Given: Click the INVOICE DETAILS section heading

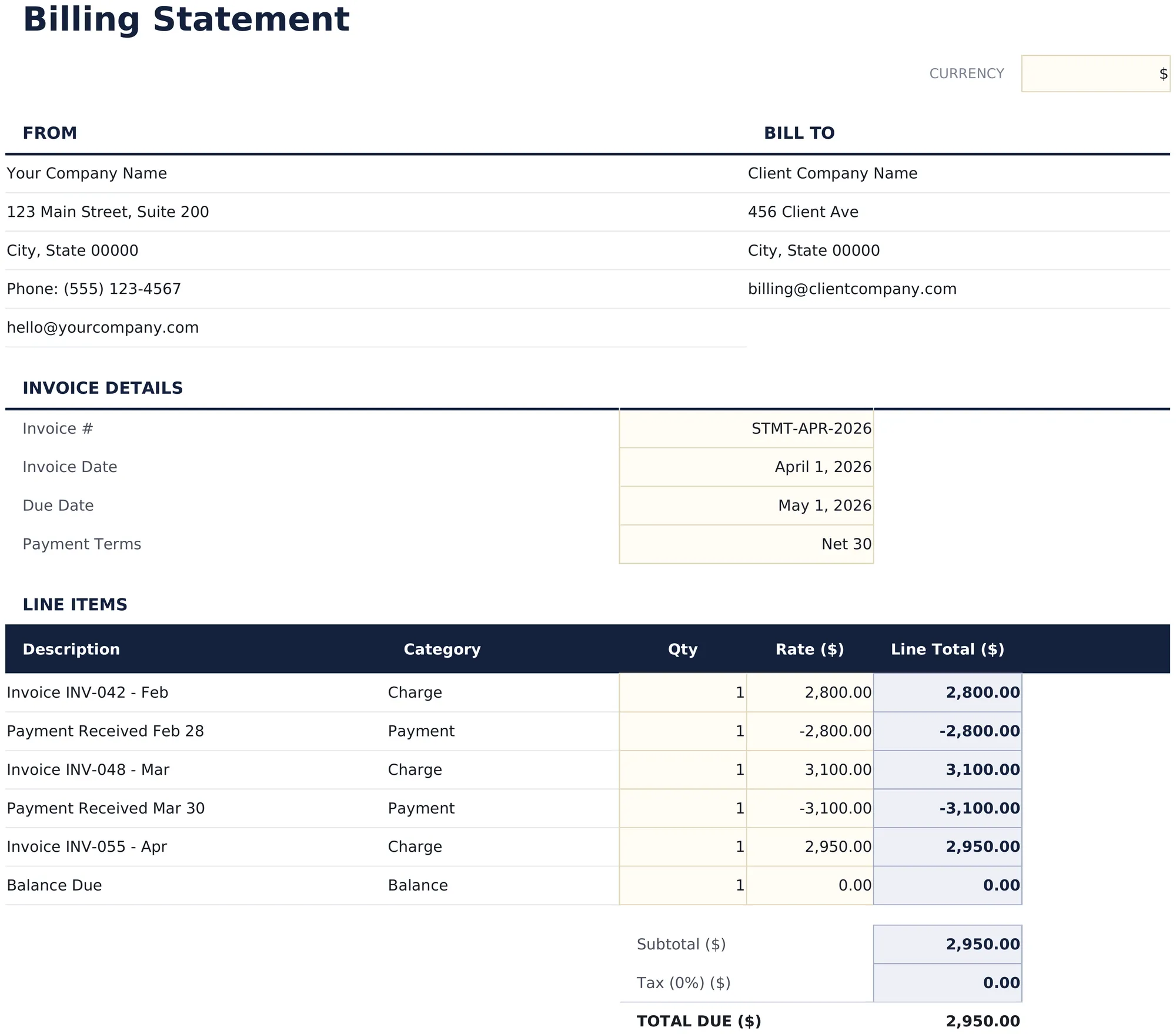Looking at the screenshot, I should (103, 388).
